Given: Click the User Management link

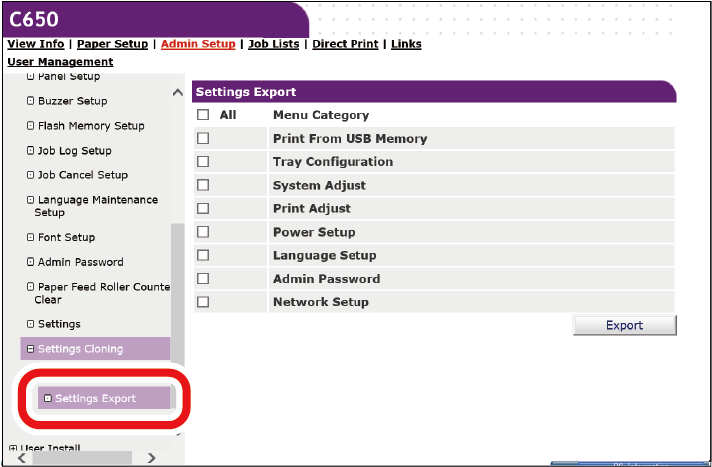Looking at the screenshot, I should click(x=60, y=62).
